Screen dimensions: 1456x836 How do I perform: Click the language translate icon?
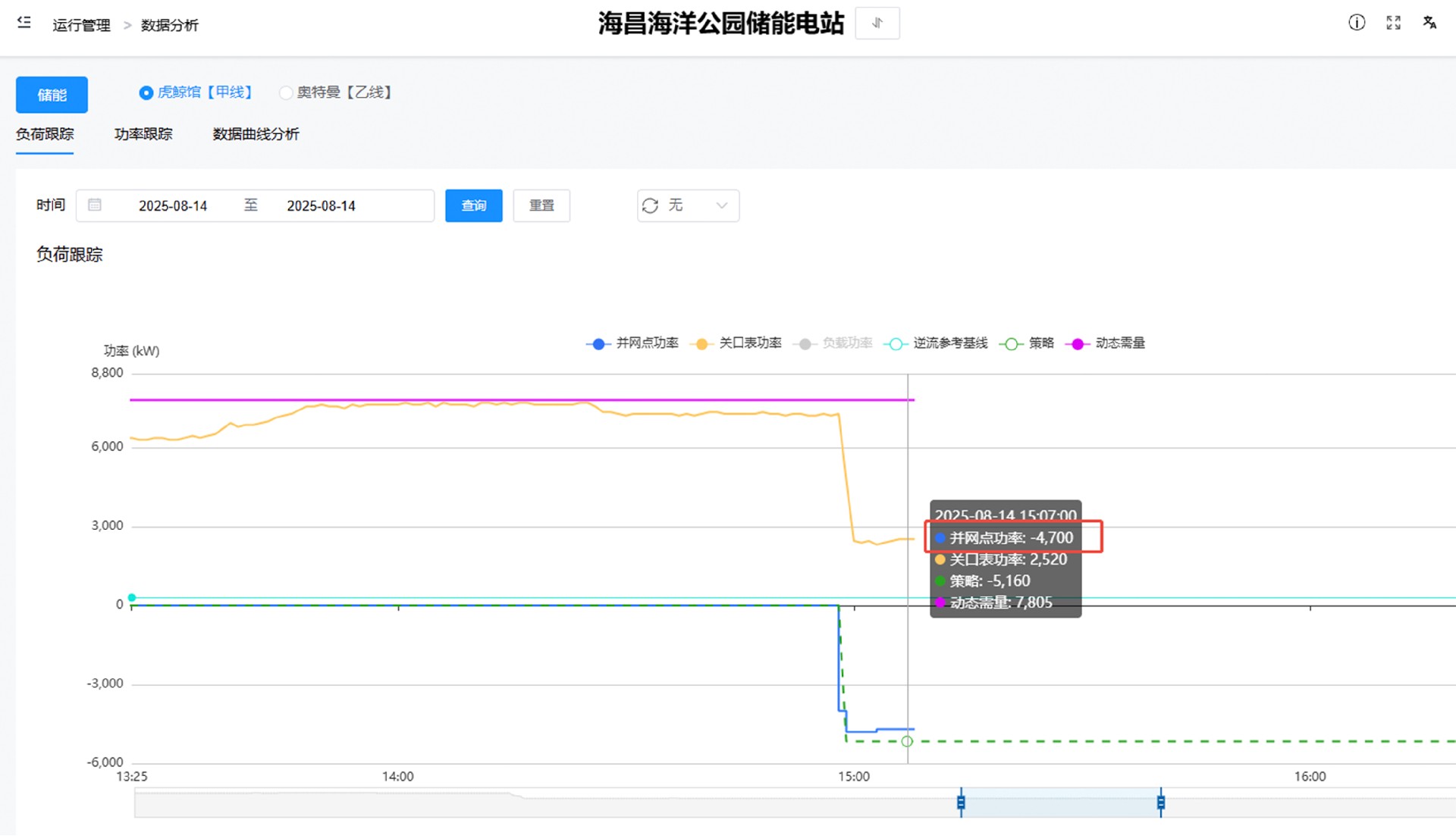click(x=1429, y=23)
